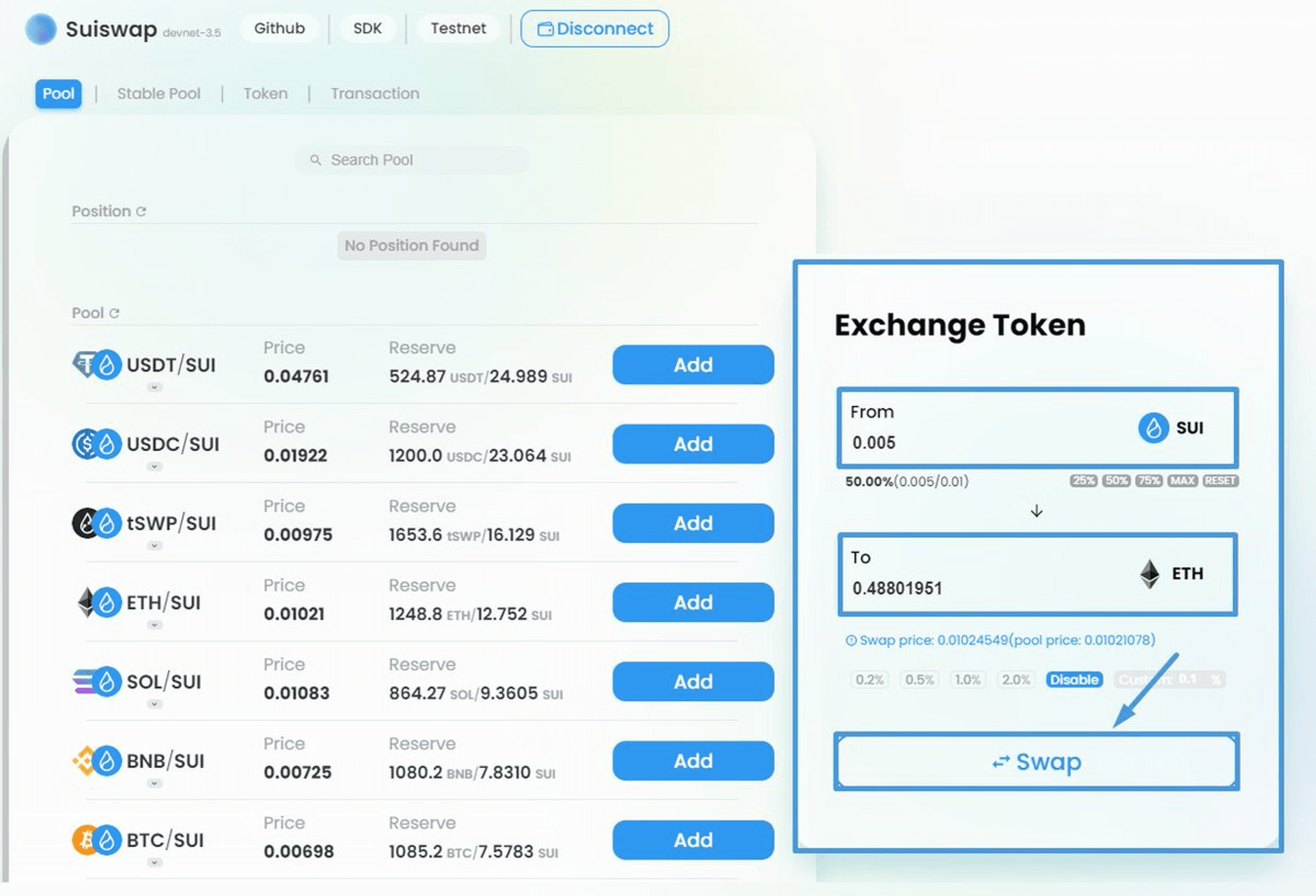Set amount to 50% of balance
1316x896 pixels.
pyautogui.click(x=1116, y=481)
